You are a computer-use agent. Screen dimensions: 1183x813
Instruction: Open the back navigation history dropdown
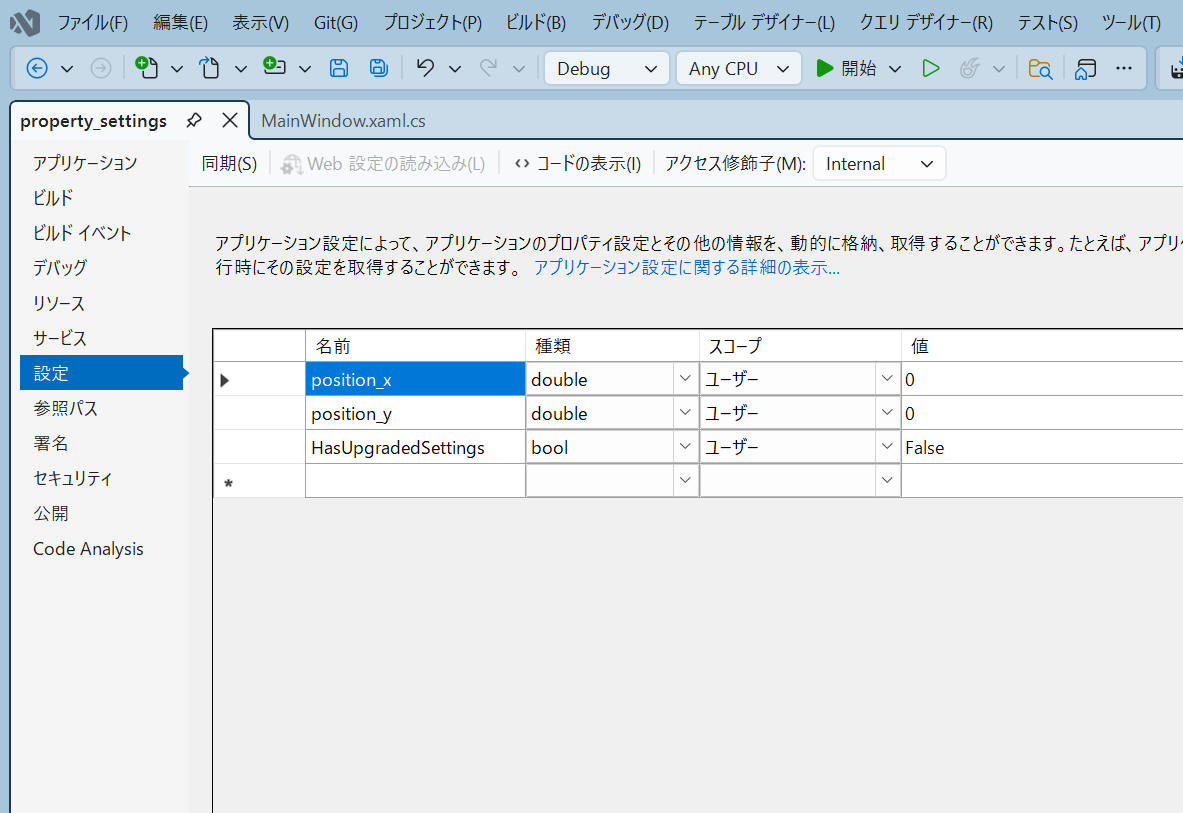click(x=67, y=69)
